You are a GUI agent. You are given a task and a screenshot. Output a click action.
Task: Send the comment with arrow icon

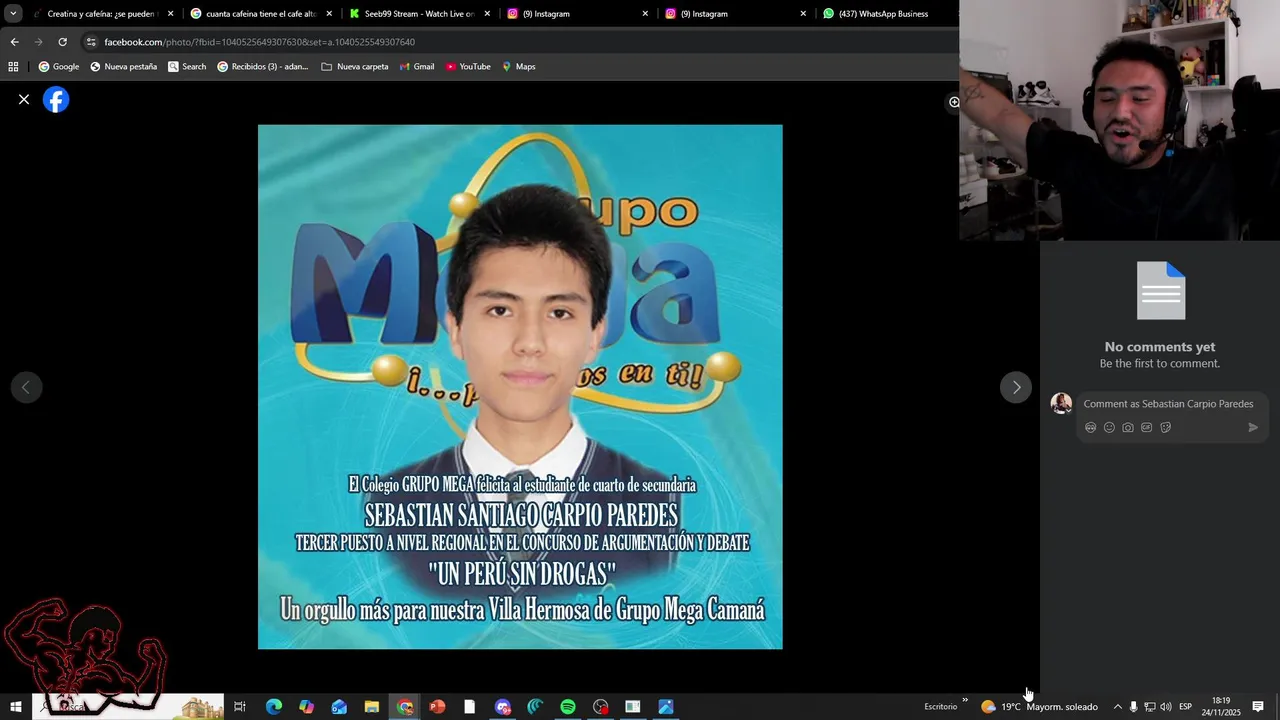point(1253,428)
